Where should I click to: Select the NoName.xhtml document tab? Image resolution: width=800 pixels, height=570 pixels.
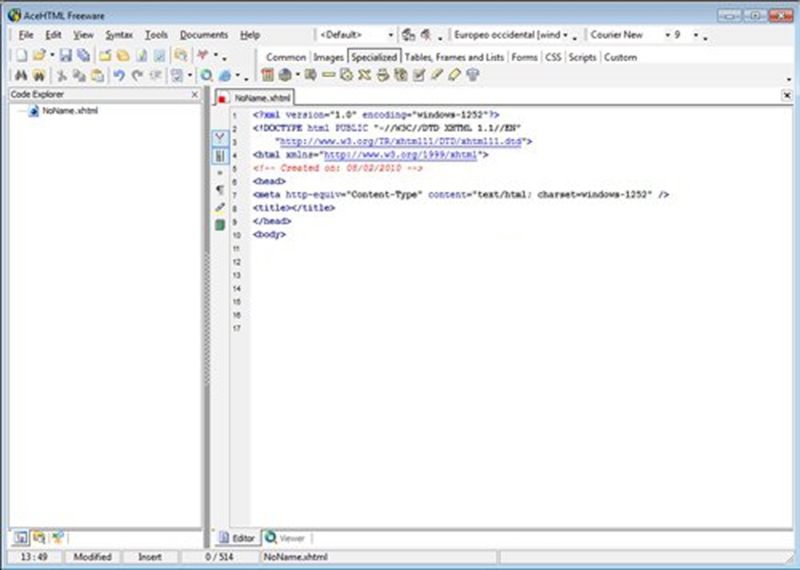[255, 97]
